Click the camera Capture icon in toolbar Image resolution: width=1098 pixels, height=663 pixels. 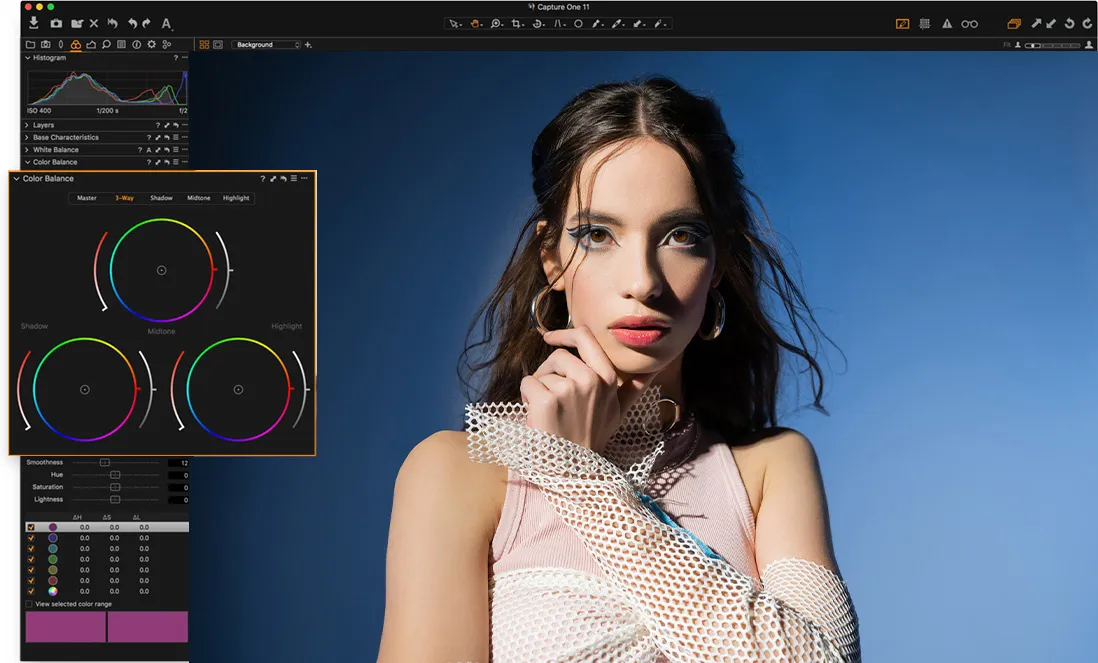pyautogui.click(x=56, y=23)
